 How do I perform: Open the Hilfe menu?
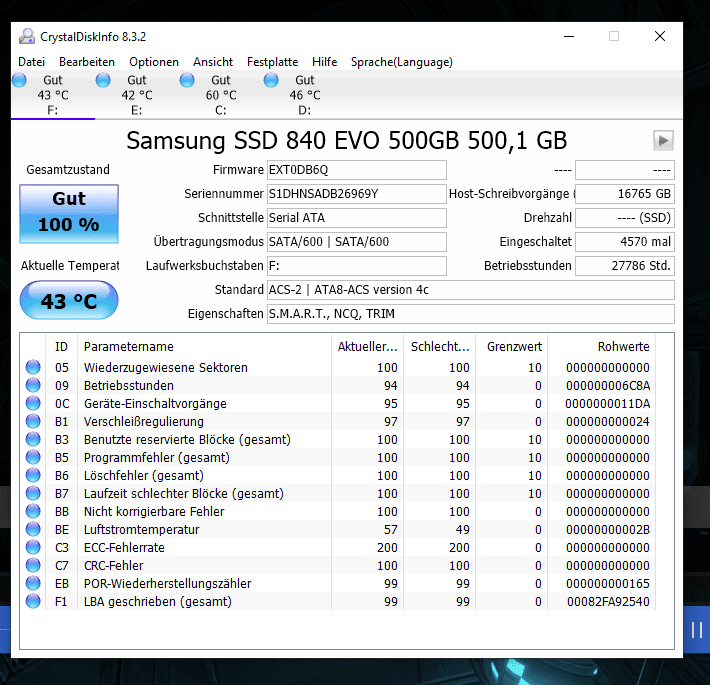click(325, 62)
